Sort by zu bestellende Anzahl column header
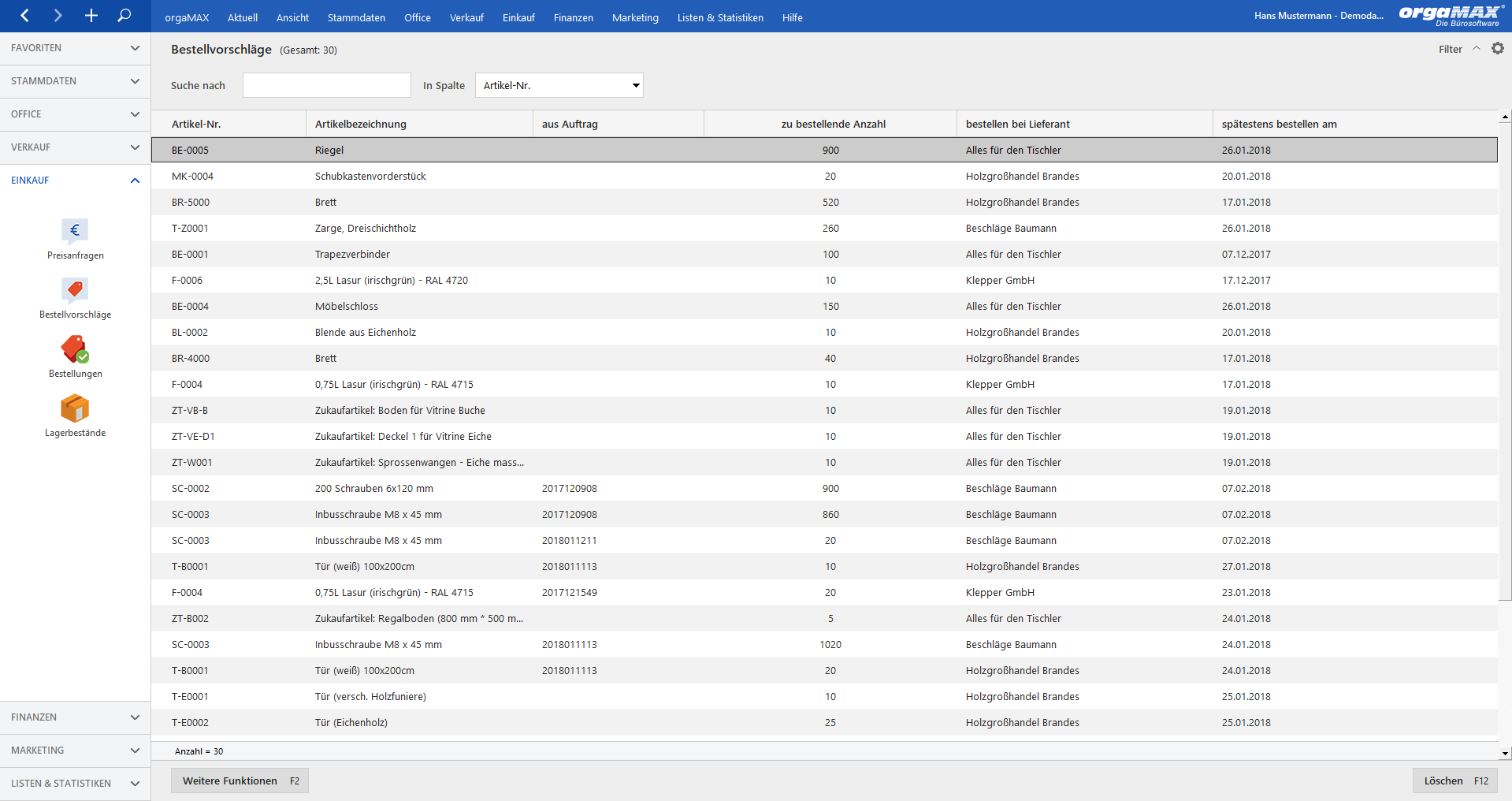 click(830, 124)
